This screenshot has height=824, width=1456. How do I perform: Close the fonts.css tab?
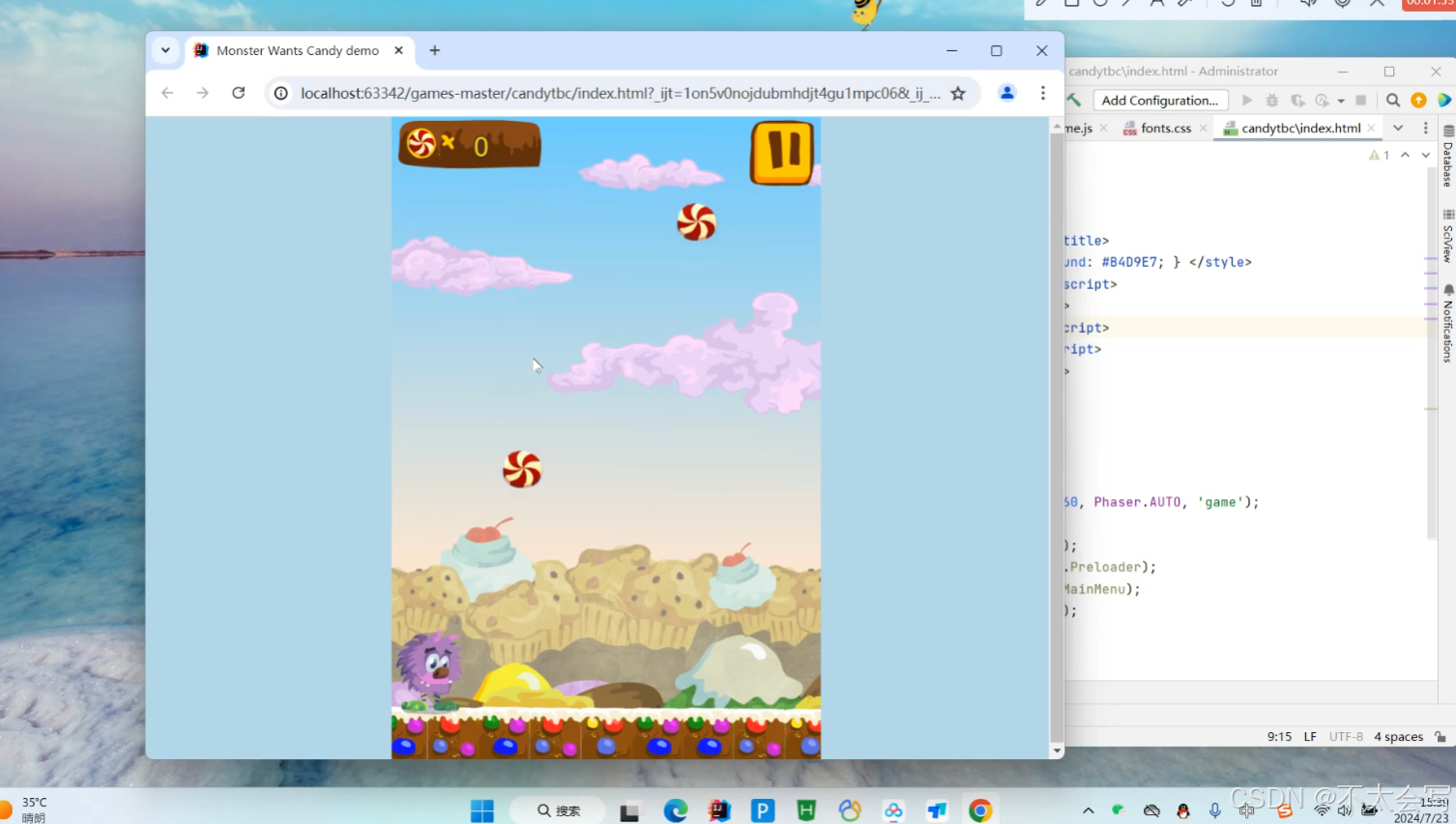[x=1203, y=128]
